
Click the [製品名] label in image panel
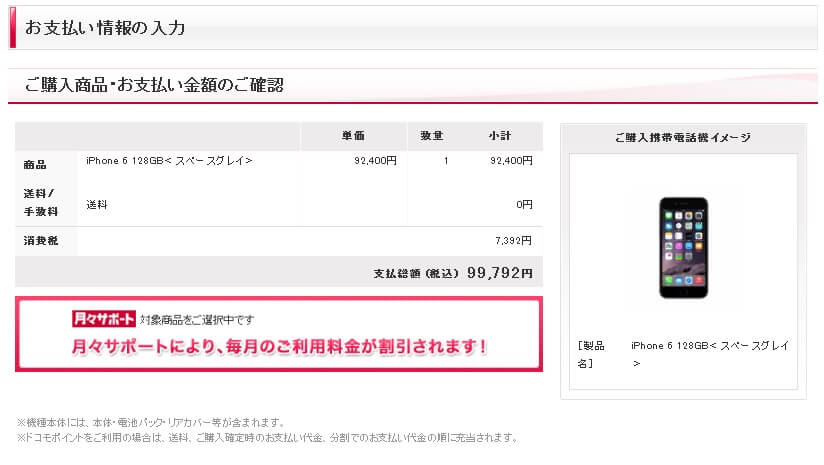click(x=591, y=354)
